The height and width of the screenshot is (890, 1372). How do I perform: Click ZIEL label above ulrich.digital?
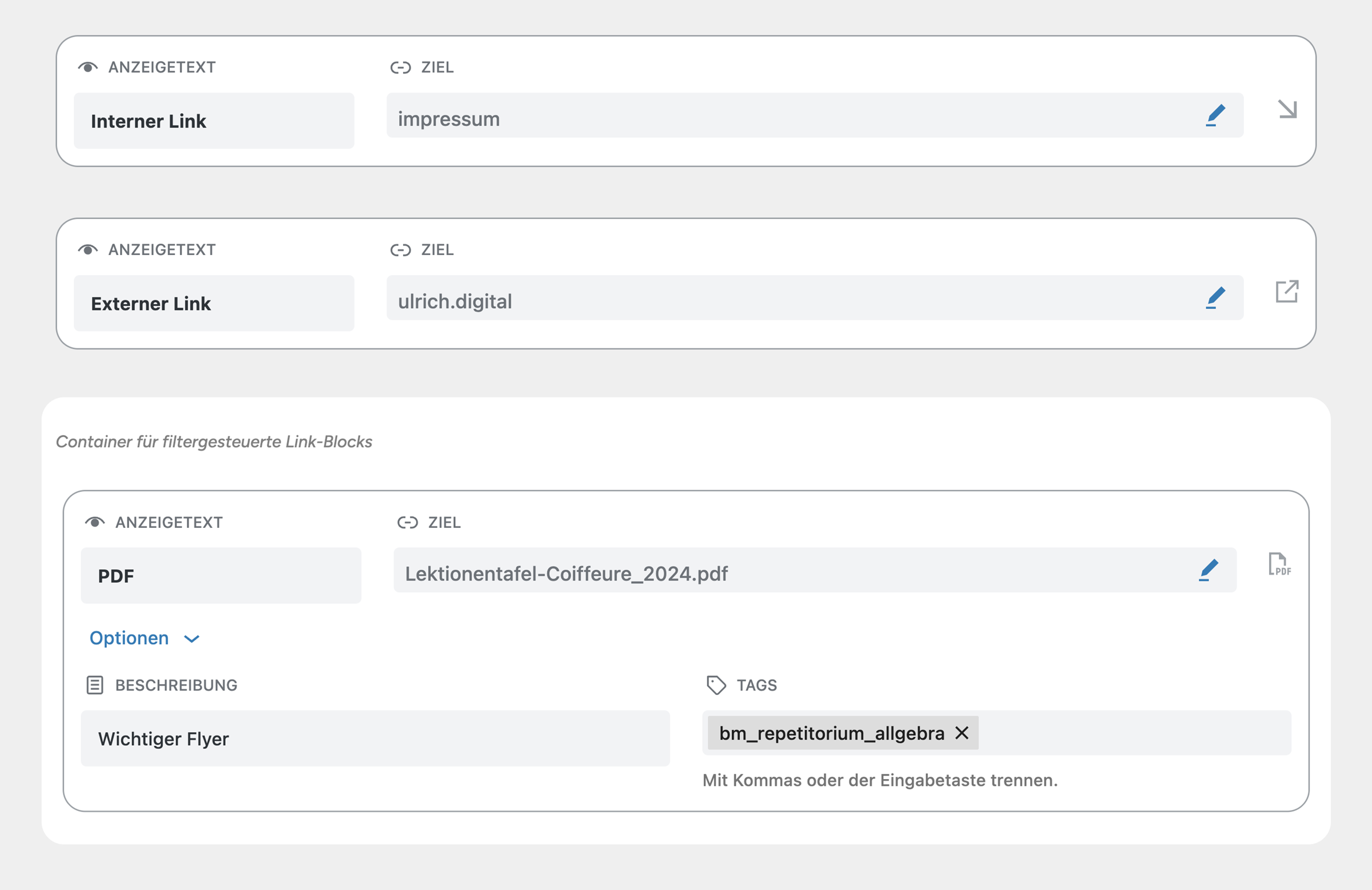coord(437,250)
